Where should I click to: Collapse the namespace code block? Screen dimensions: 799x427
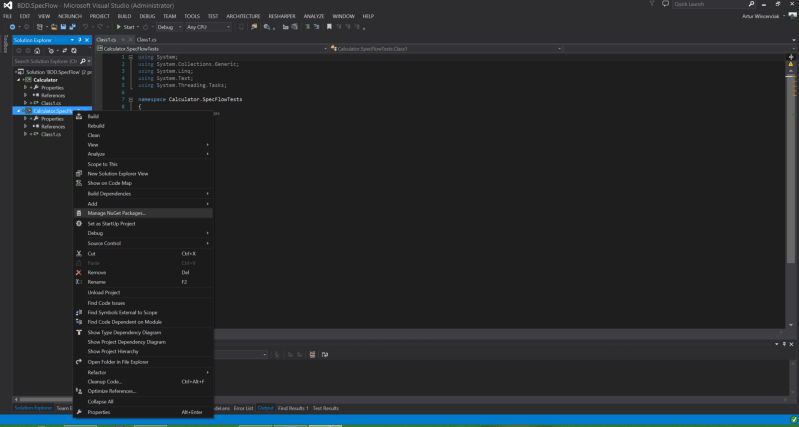[131, 99]
